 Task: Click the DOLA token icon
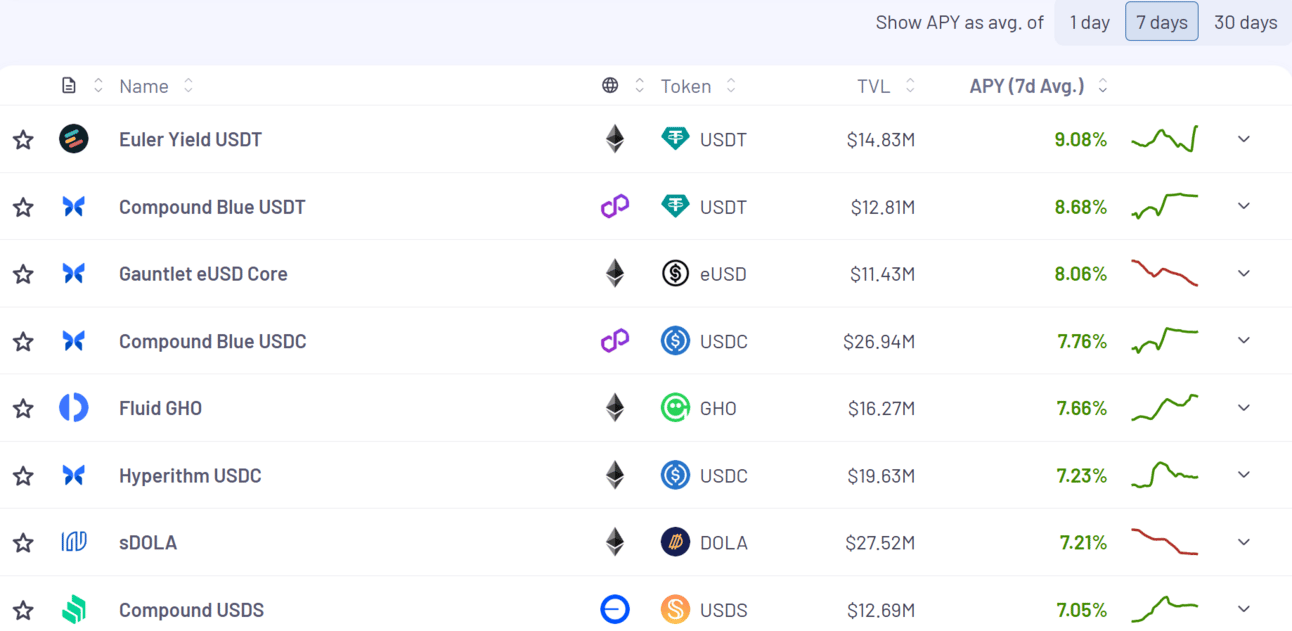point(676,542)
